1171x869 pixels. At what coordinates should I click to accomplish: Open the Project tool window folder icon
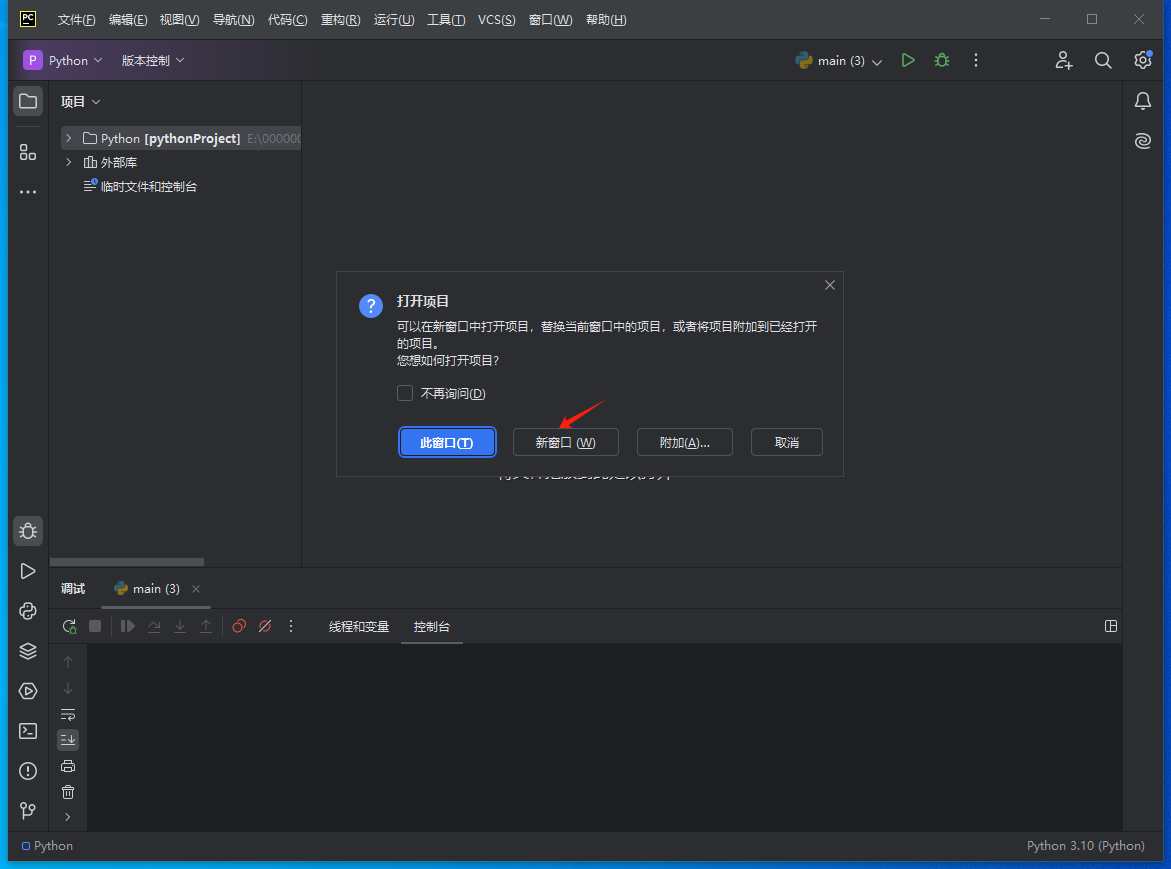click(x=28, y=101)
